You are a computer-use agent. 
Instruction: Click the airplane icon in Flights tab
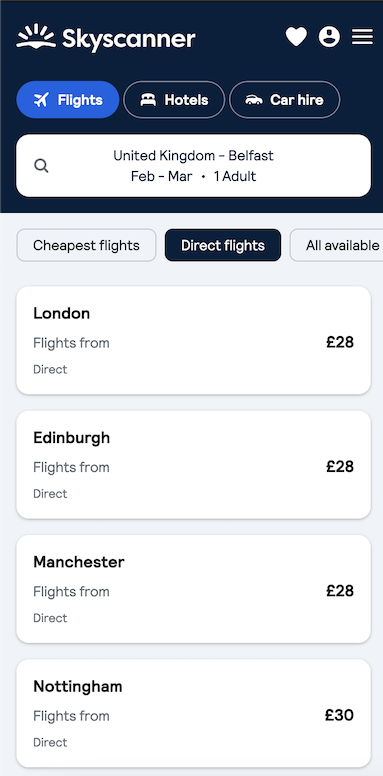point(42,100)
